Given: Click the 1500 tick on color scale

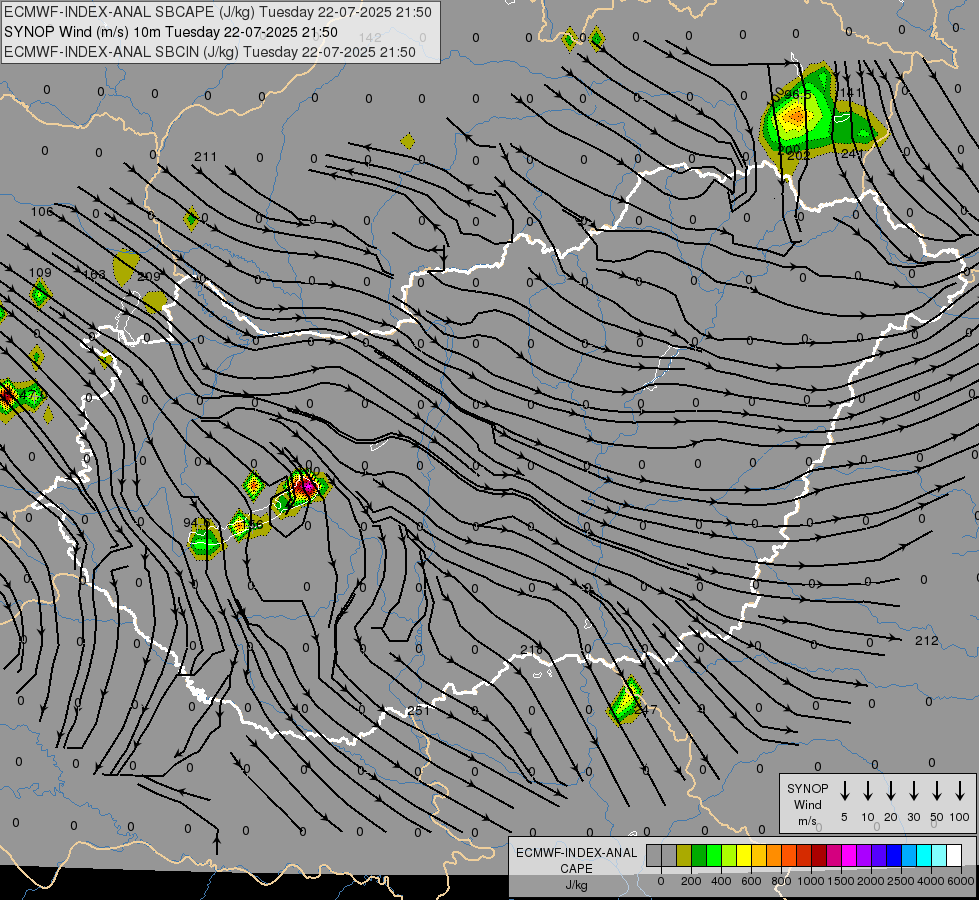Looking at the screenshot, I should click(841, 881).
